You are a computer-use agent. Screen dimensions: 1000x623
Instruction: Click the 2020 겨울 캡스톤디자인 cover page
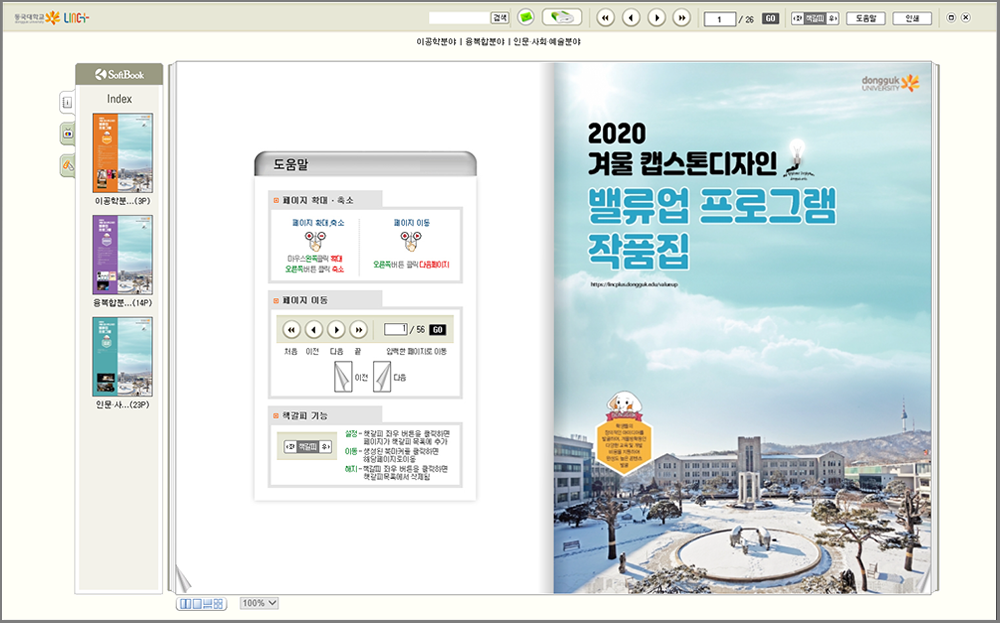[x=742, y=328]
